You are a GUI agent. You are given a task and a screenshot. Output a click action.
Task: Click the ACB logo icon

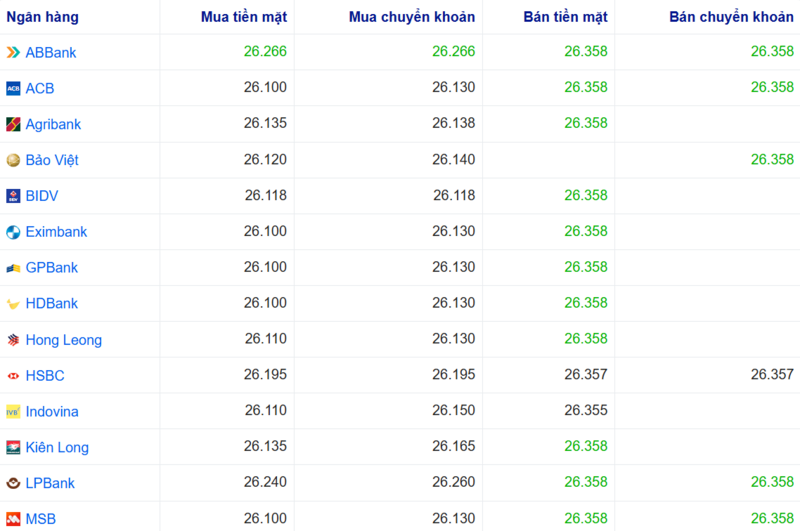coord(13,88)
